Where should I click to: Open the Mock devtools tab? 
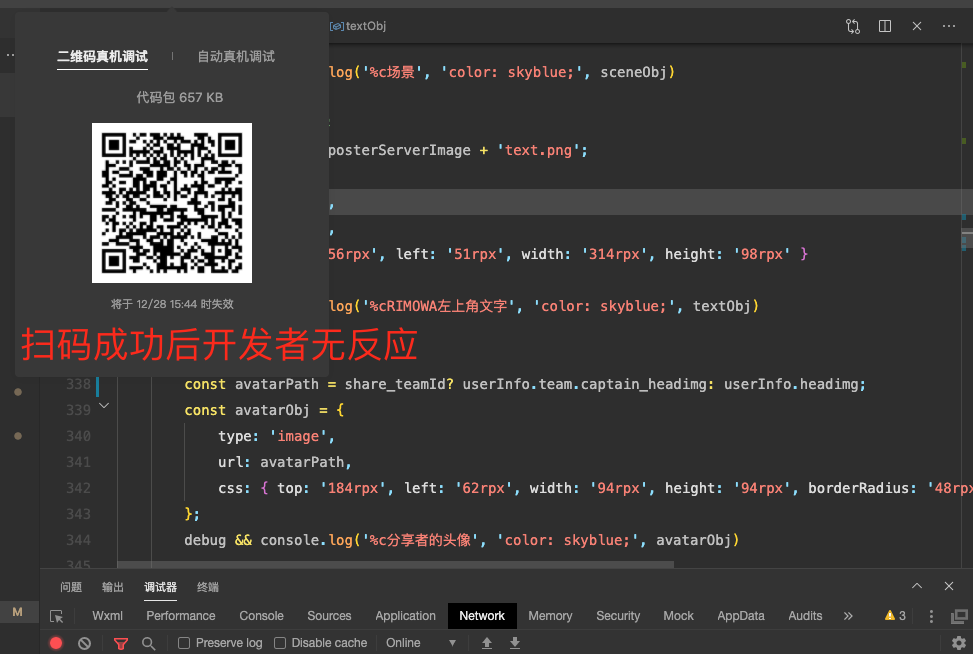coord(678,616)
